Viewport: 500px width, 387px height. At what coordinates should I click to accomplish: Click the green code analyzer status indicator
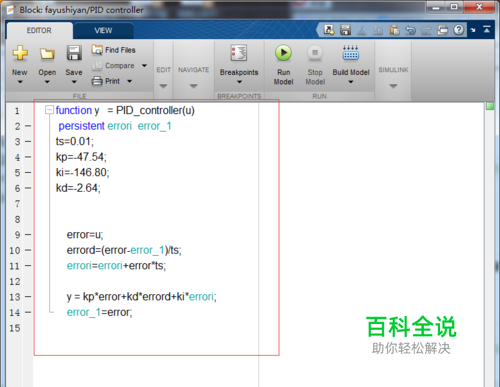click(x=490, y=106)
